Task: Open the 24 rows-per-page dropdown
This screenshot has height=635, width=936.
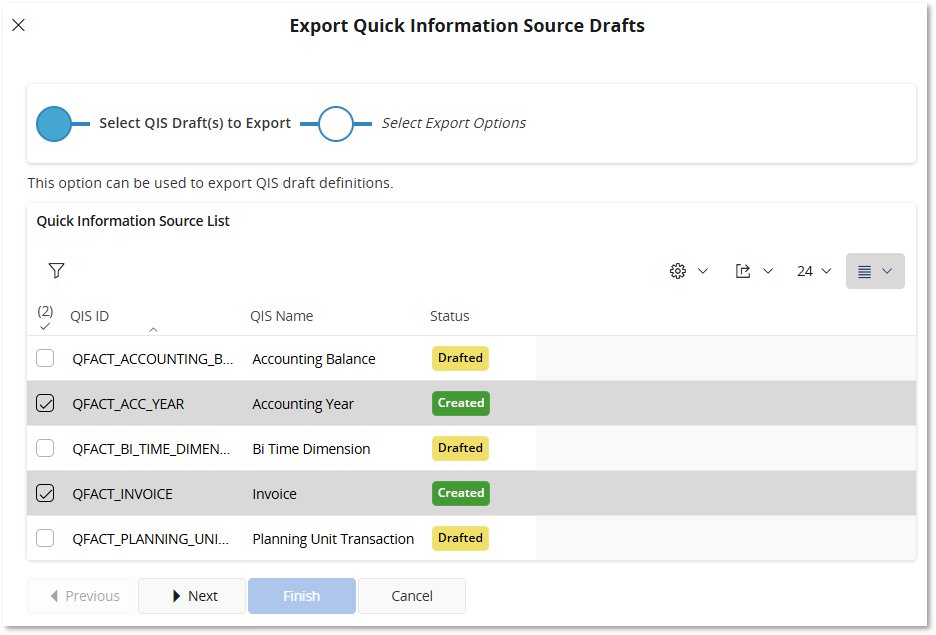Action: [x=814, y=271]
